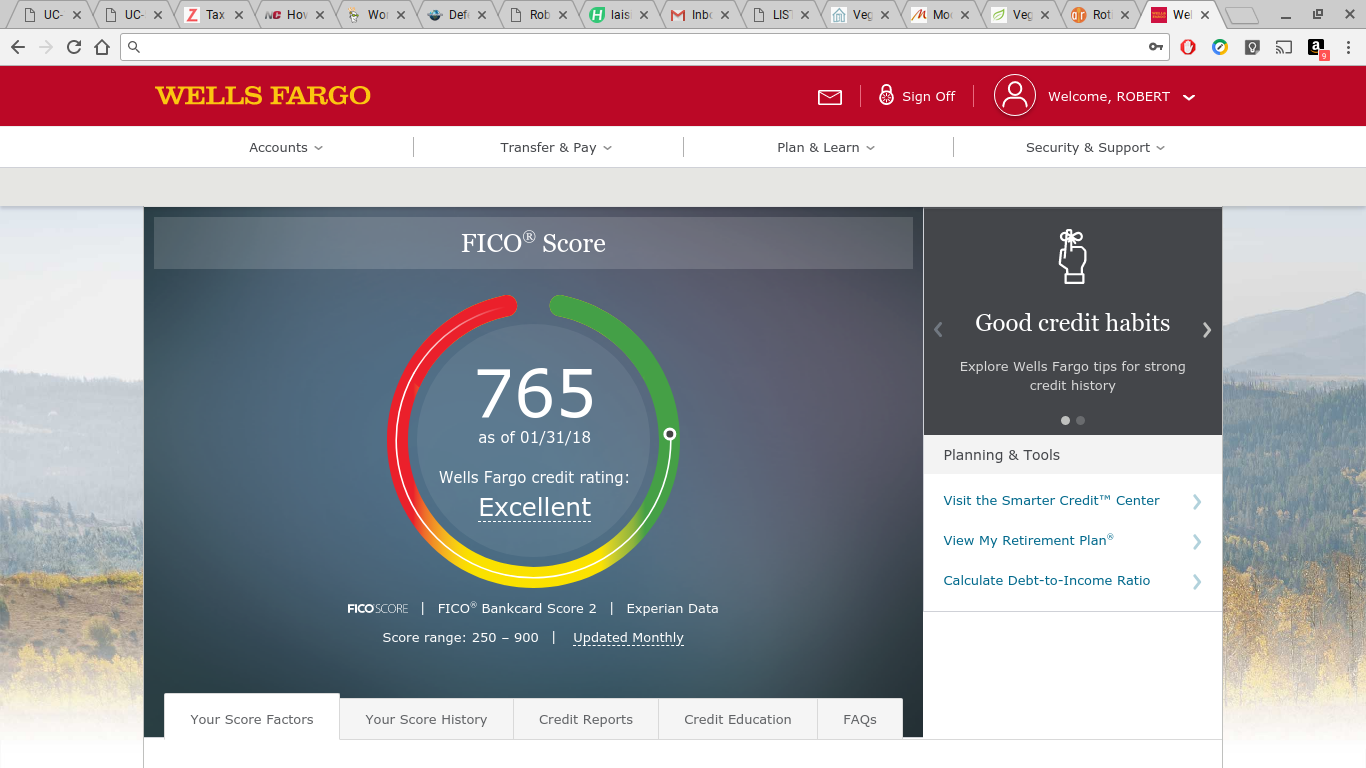Screen dimensions: 1366x768
Task: Open the secure messages envelope icon
Action: tap(829, 97)
